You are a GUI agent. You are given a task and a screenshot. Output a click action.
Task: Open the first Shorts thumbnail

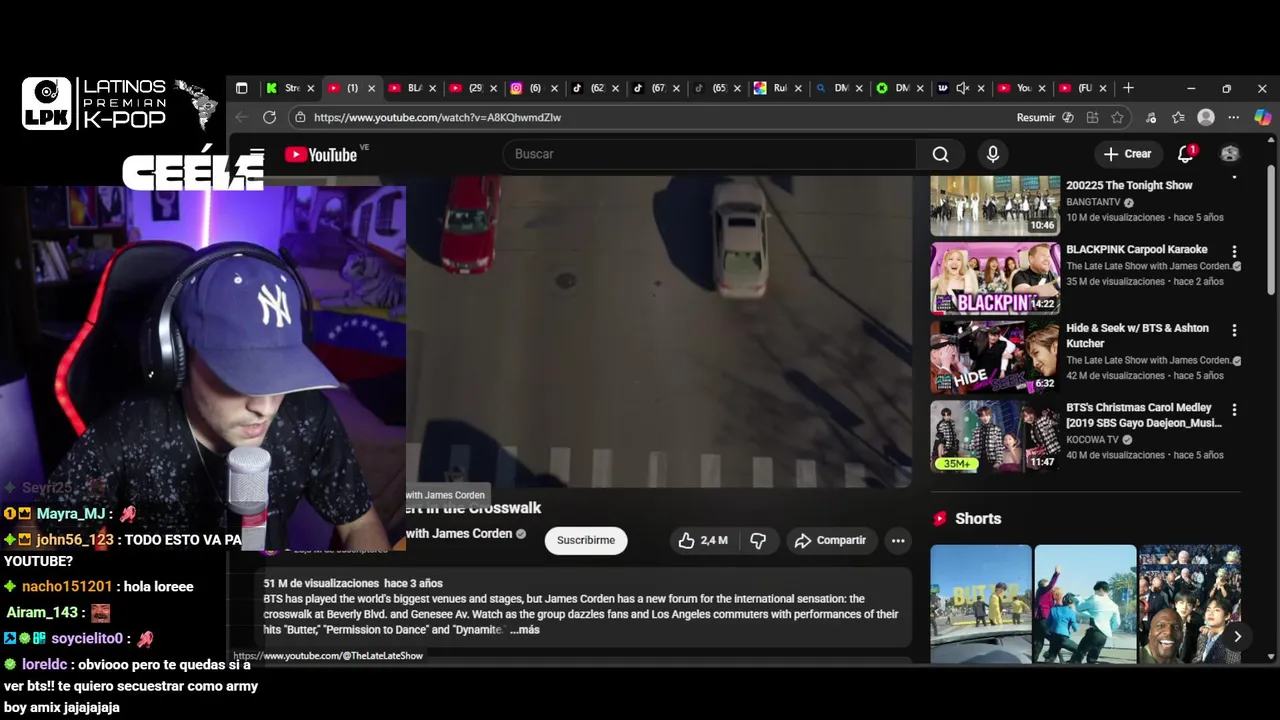[x=981, y=604]
